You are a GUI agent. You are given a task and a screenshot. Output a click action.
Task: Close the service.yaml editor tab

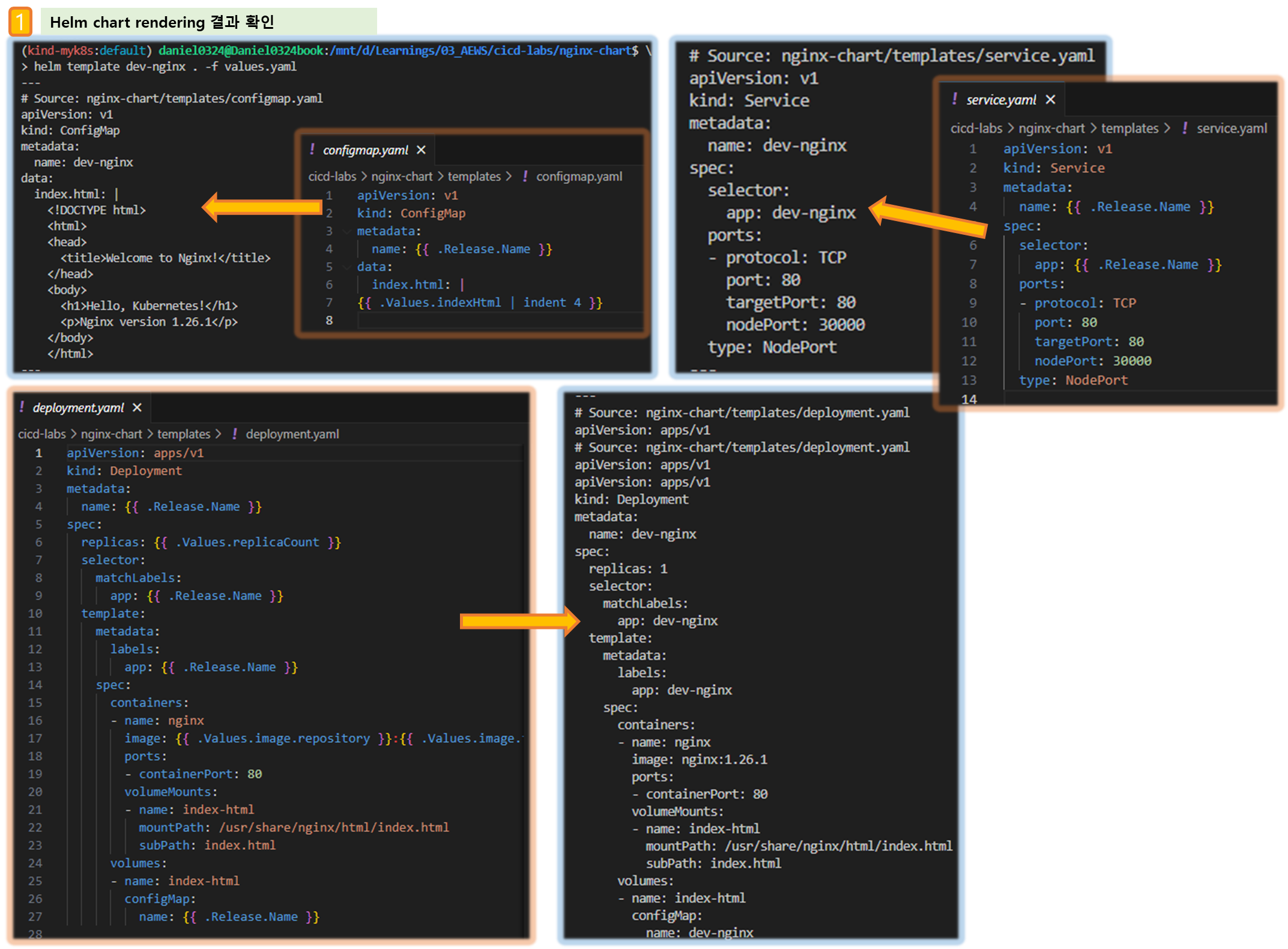[x=1050, y=100]
